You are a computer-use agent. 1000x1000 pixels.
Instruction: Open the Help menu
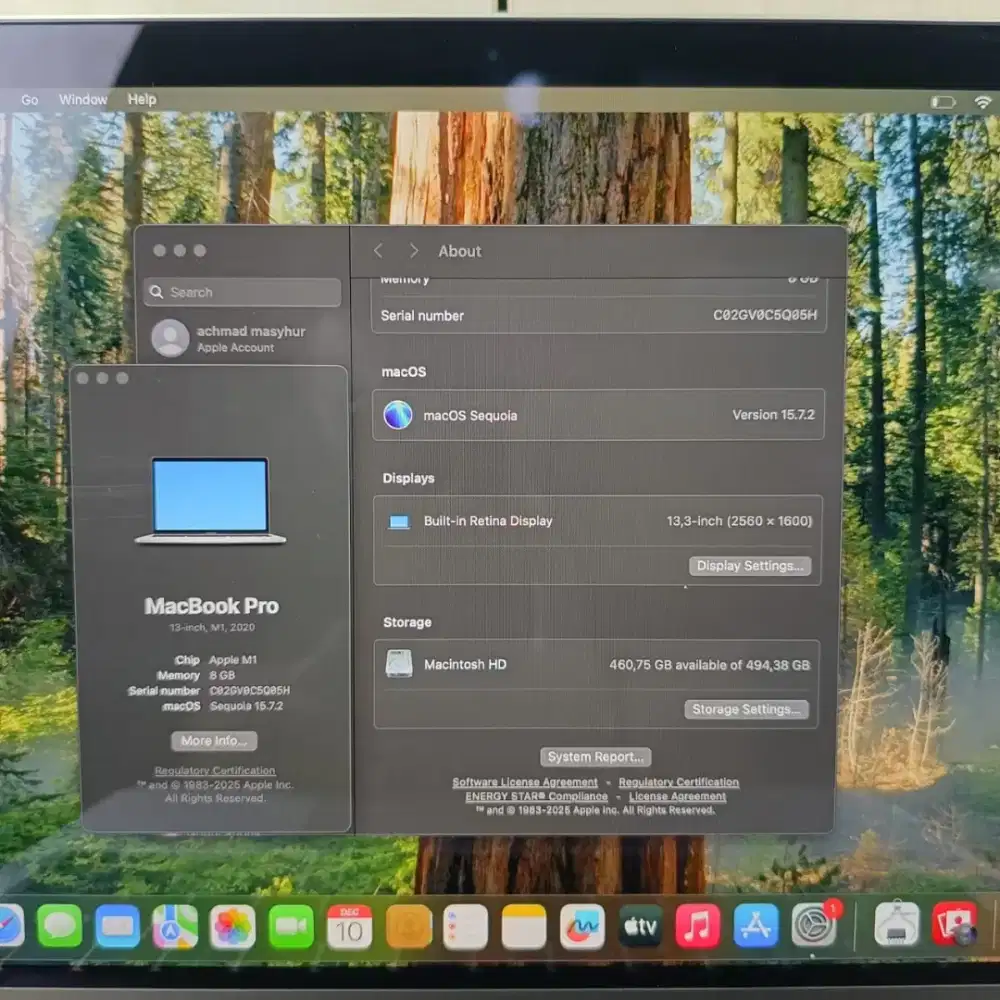tap(141, 99)
